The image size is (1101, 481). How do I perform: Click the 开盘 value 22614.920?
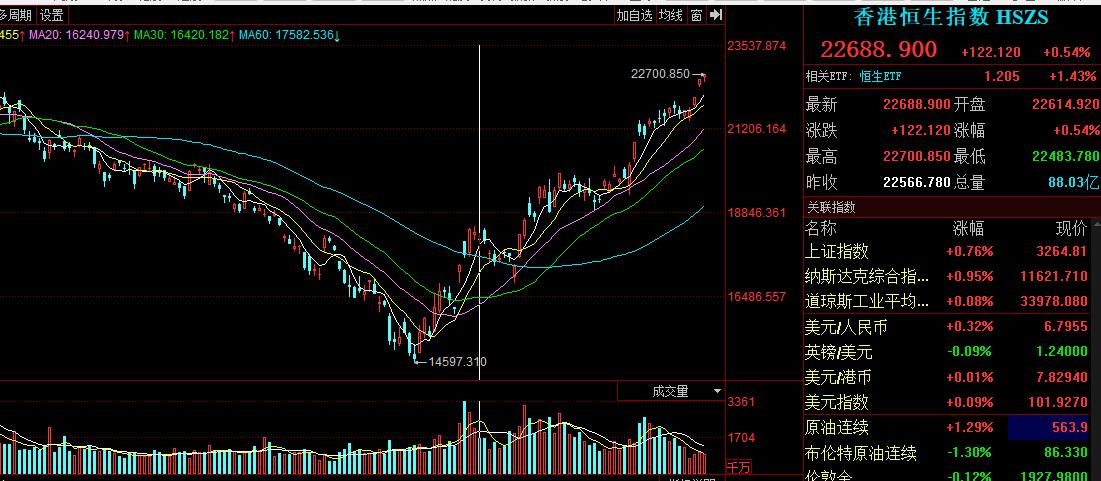point(1065,105)
